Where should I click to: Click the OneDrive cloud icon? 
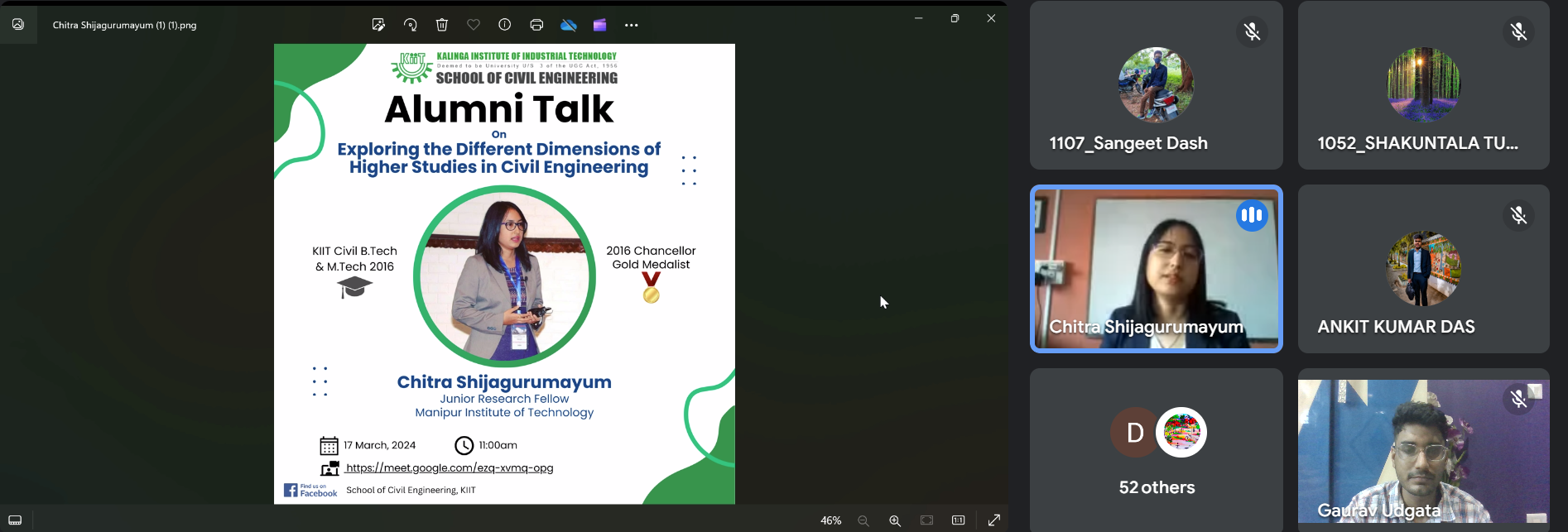tap(569, 25)
